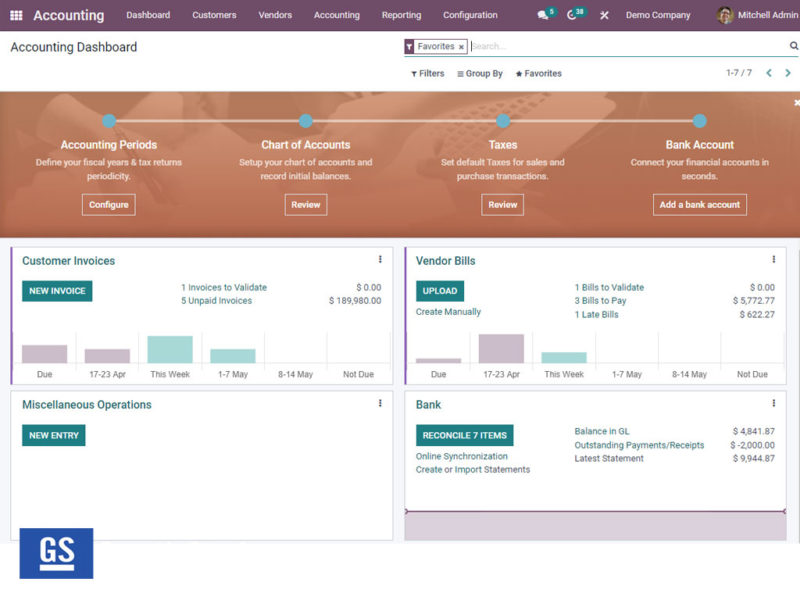Open the Group By dropdown
The width and height of the screenshot is (800, 600).
pyautogui.click(x=480, y=73)
